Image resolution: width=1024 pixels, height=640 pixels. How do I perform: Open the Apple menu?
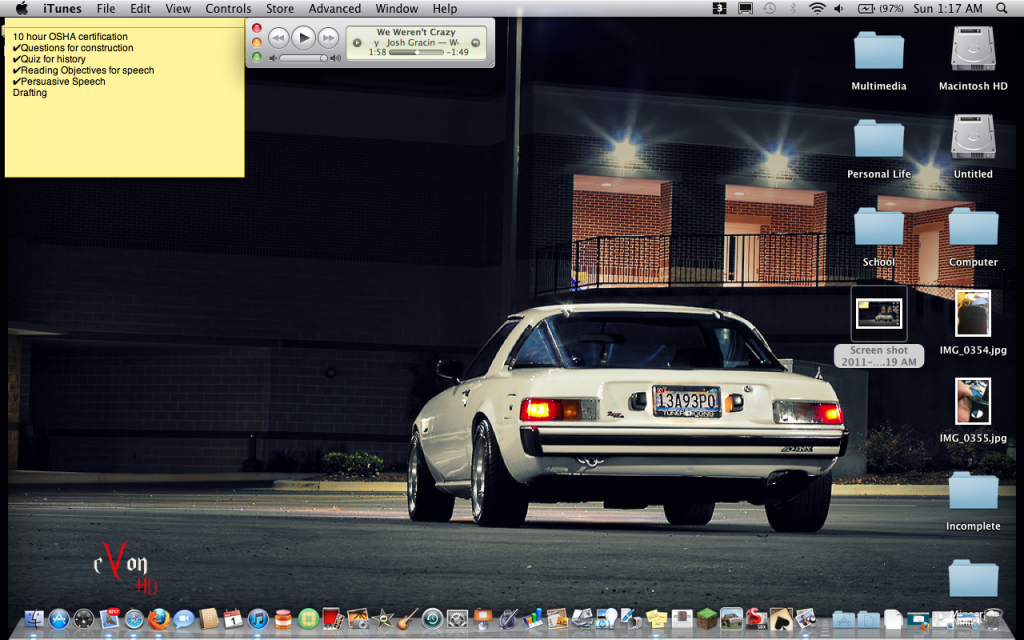point(21,9)
